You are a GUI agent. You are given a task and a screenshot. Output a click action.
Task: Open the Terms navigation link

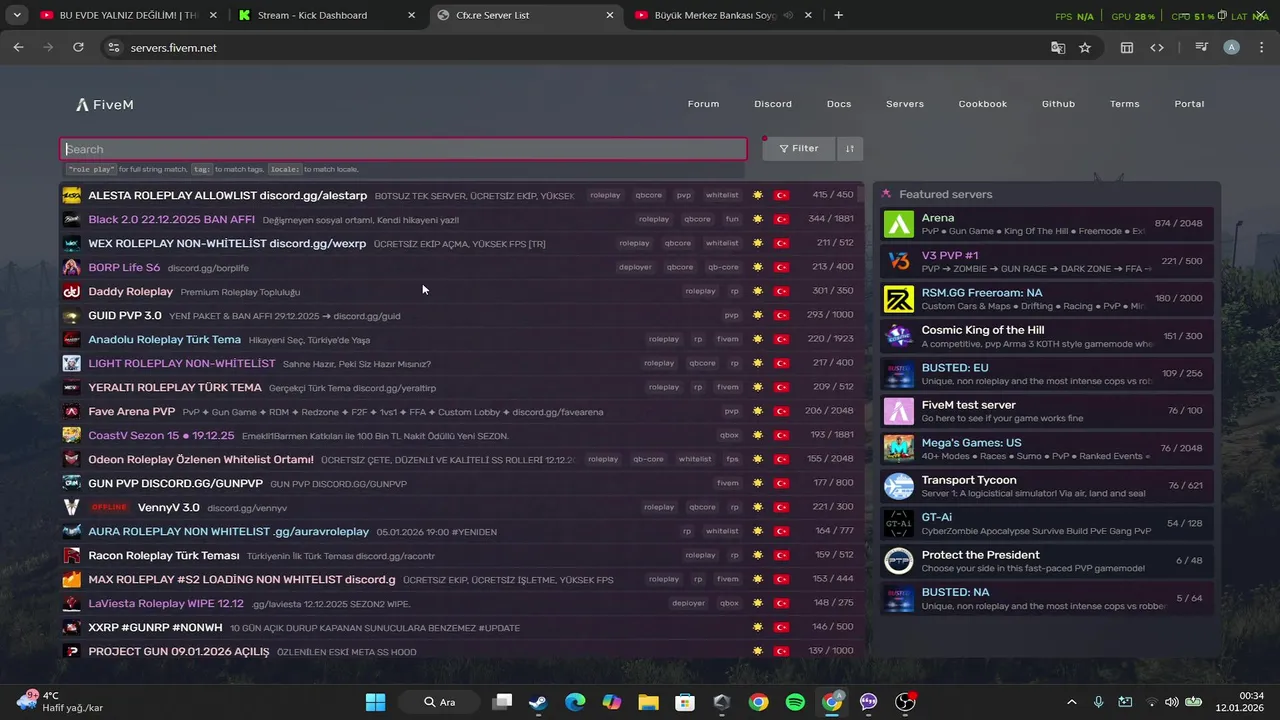(x=1124, y=104)
